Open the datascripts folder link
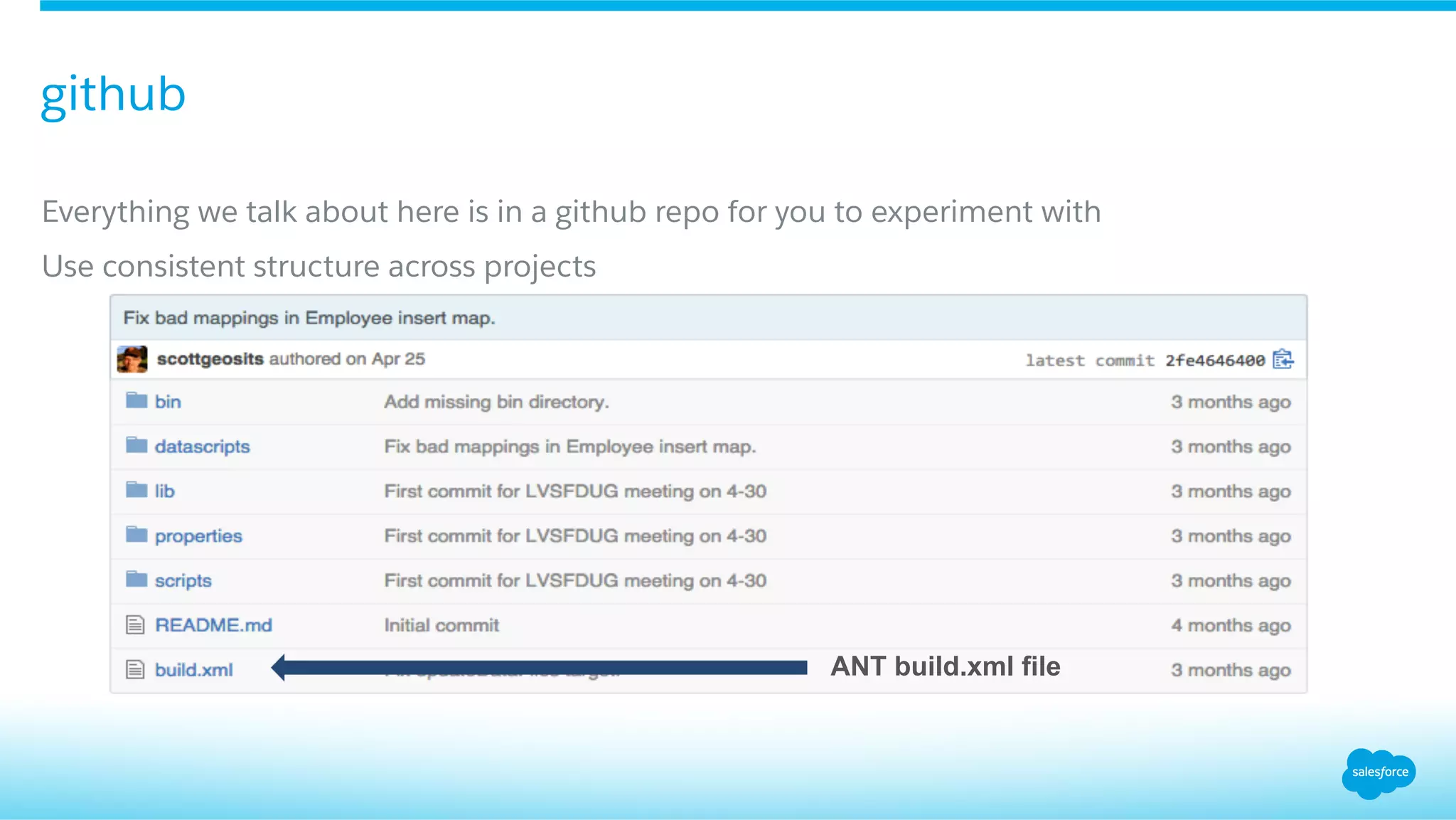The width and height of the screenshot is (1456, 820). (x=203, y=447)
